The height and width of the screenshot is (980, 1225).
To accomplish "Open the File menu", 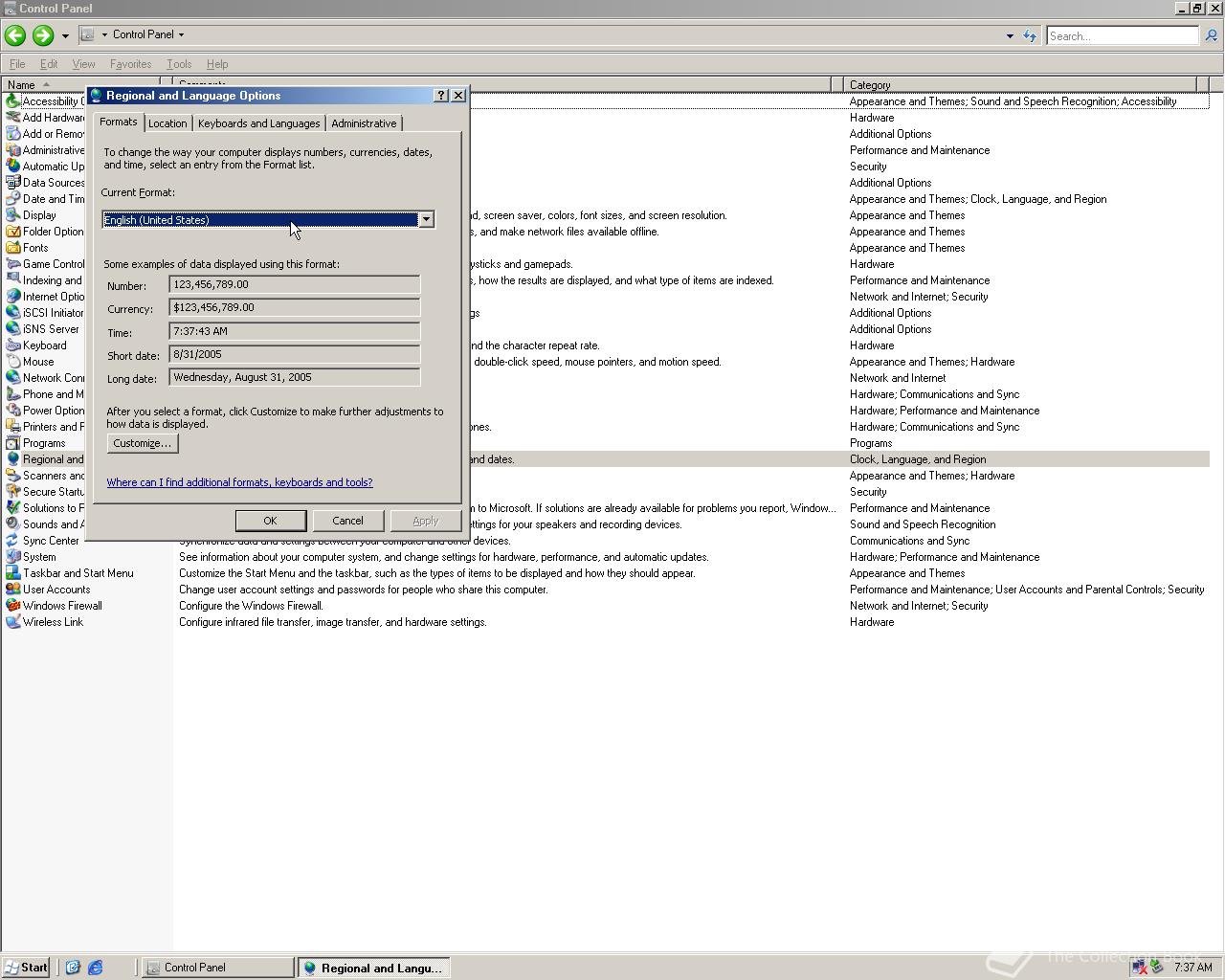I will click(17, 64).
